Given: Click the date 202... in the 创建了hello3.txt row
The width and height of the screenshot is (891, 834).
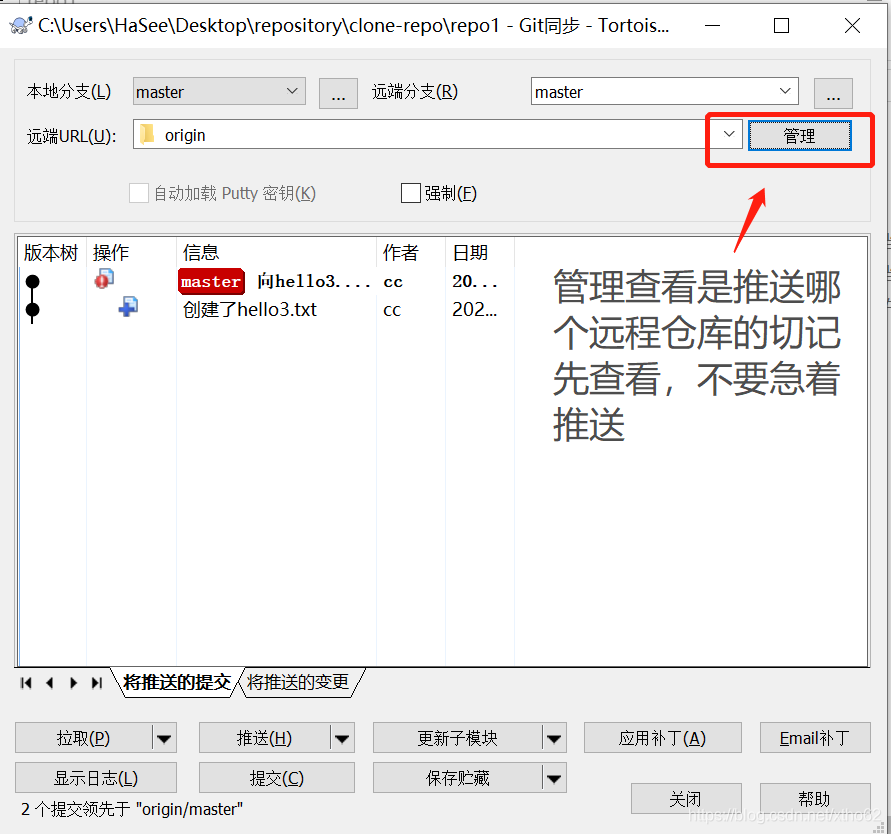Looking at the screenshot, I should coord(474,310).
